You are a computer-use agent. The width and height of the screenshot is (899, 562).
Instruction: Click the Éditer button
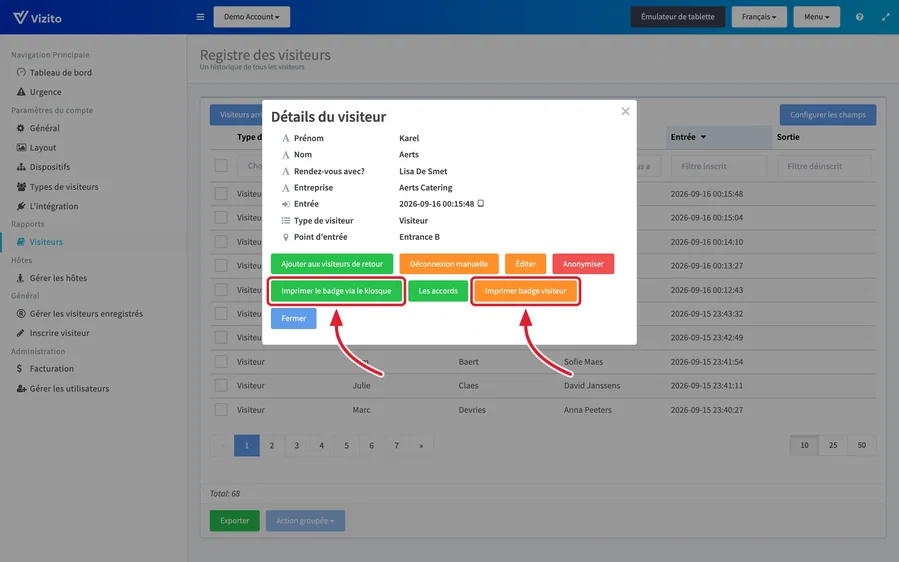click(525, 264)
